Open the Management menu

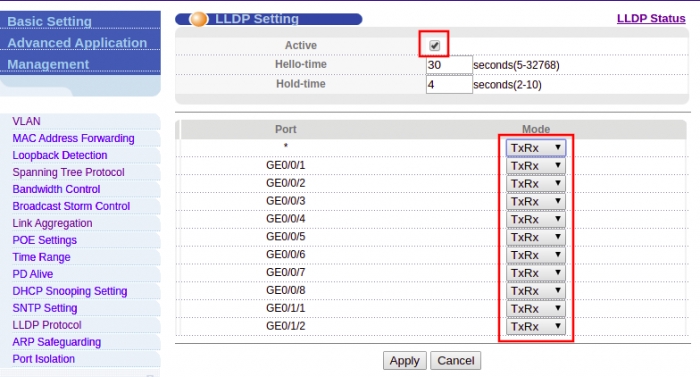coord(48,64)
